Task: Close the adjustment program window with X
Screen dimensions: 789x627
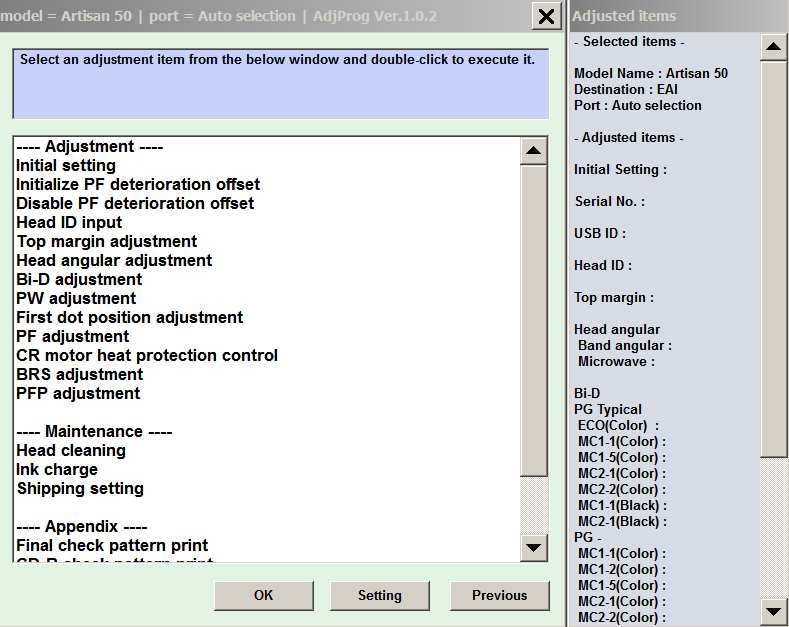Action: tap(546, 17)
